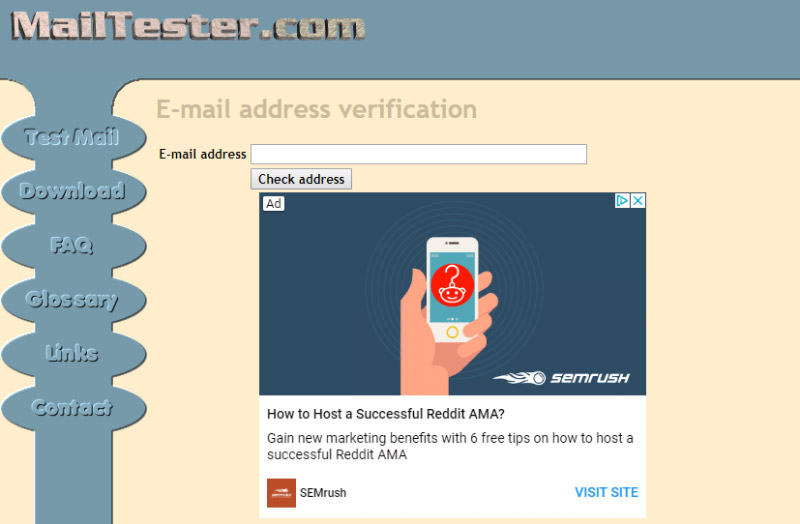Open the Contact page

coord(73,408)
